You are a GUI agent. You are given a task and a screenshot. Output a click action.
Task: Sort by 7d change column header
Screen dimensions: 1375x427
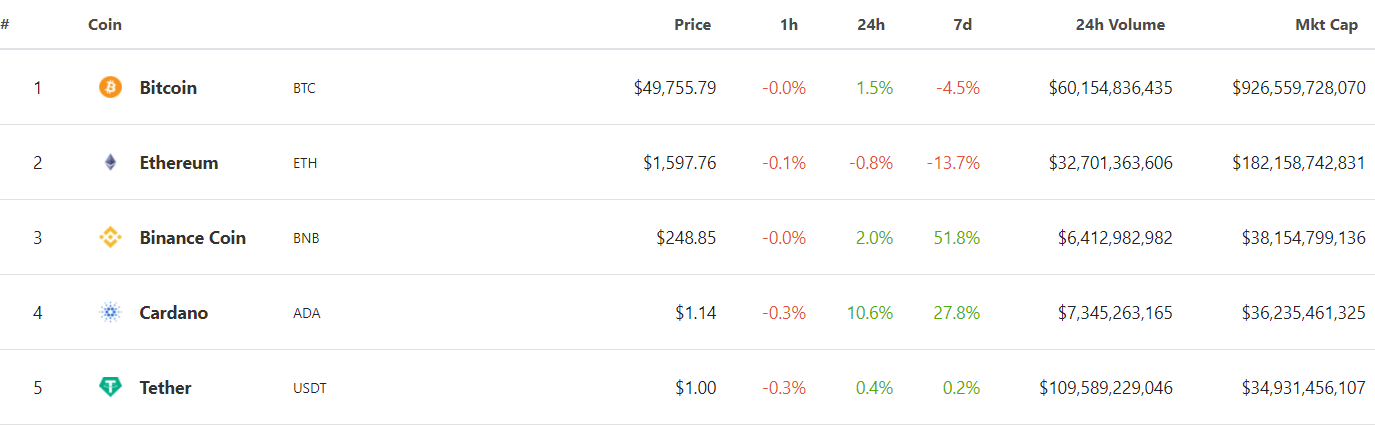click(962, 25)
